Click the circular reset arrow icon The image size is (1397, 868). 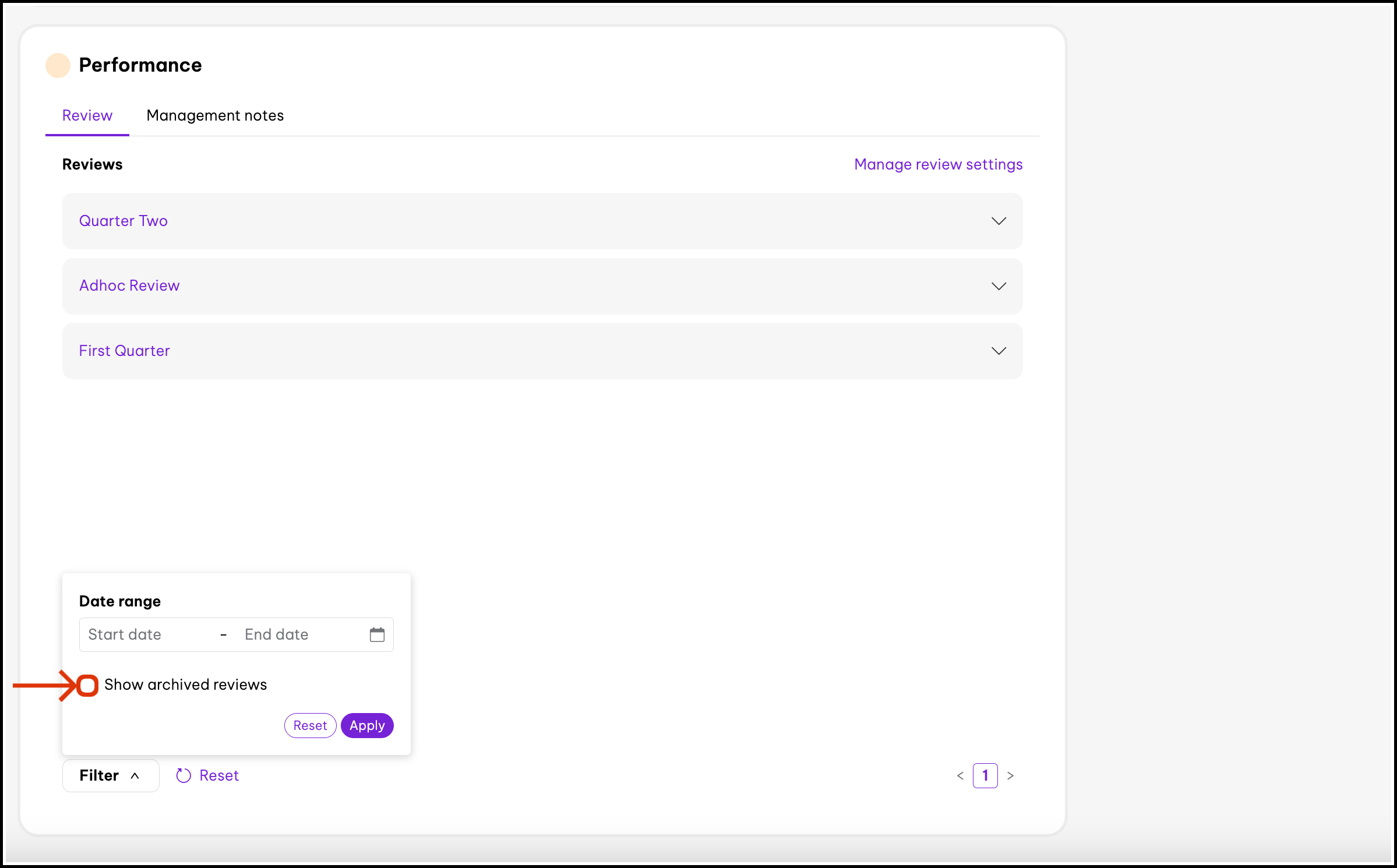coord(184,775)
